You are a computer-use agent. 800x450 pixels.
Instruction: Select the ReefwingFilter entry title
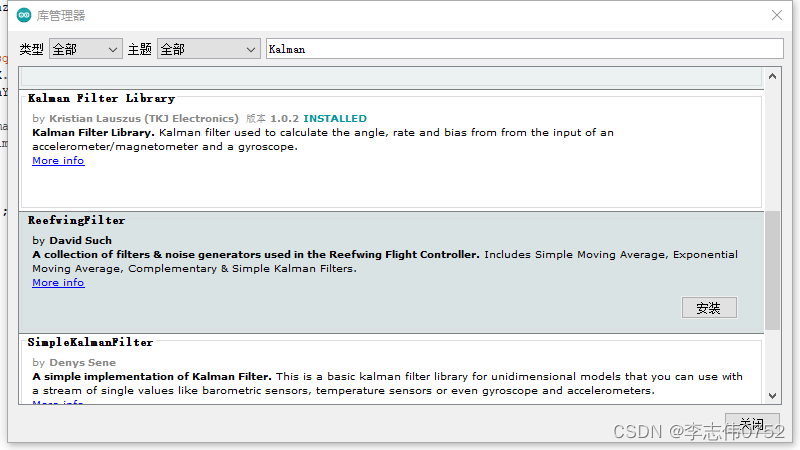coord(77,220)
